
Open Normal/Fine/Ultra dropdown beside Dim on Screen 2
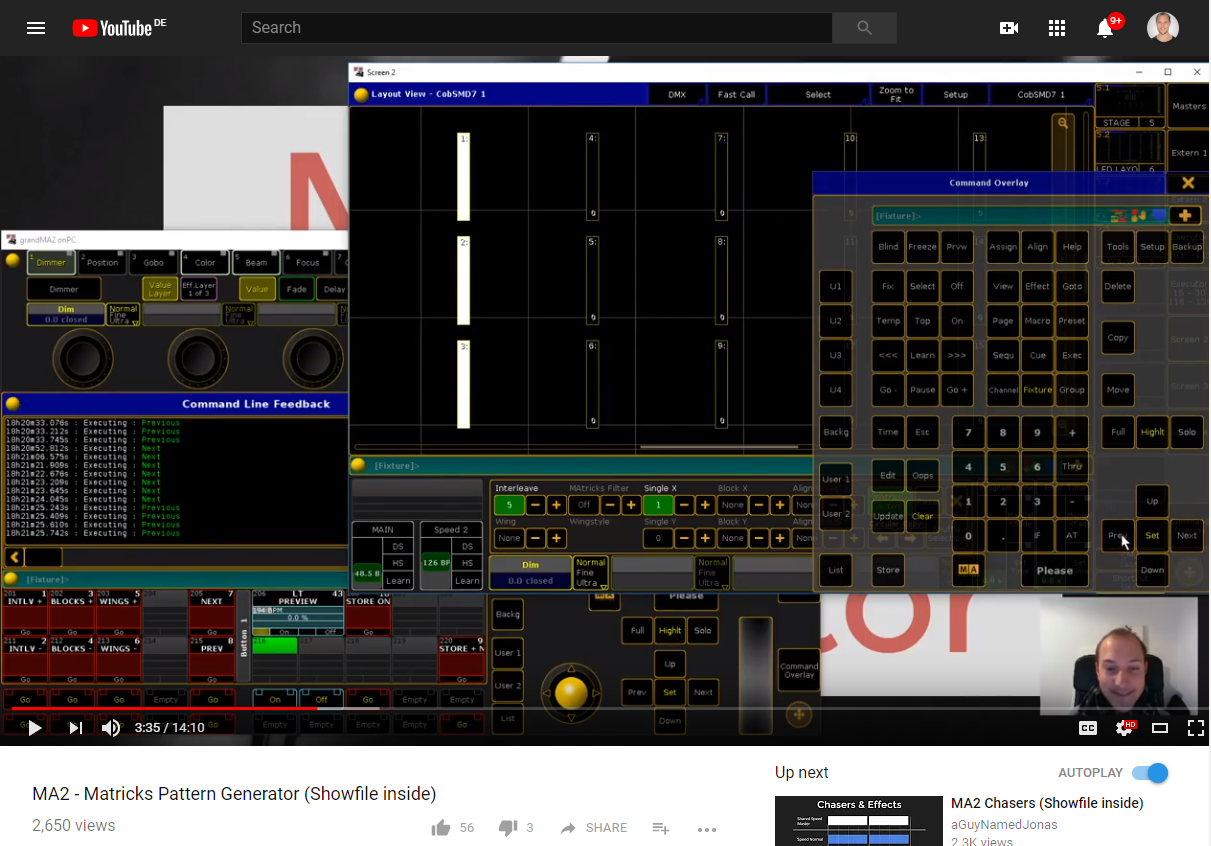pos(591,574)
